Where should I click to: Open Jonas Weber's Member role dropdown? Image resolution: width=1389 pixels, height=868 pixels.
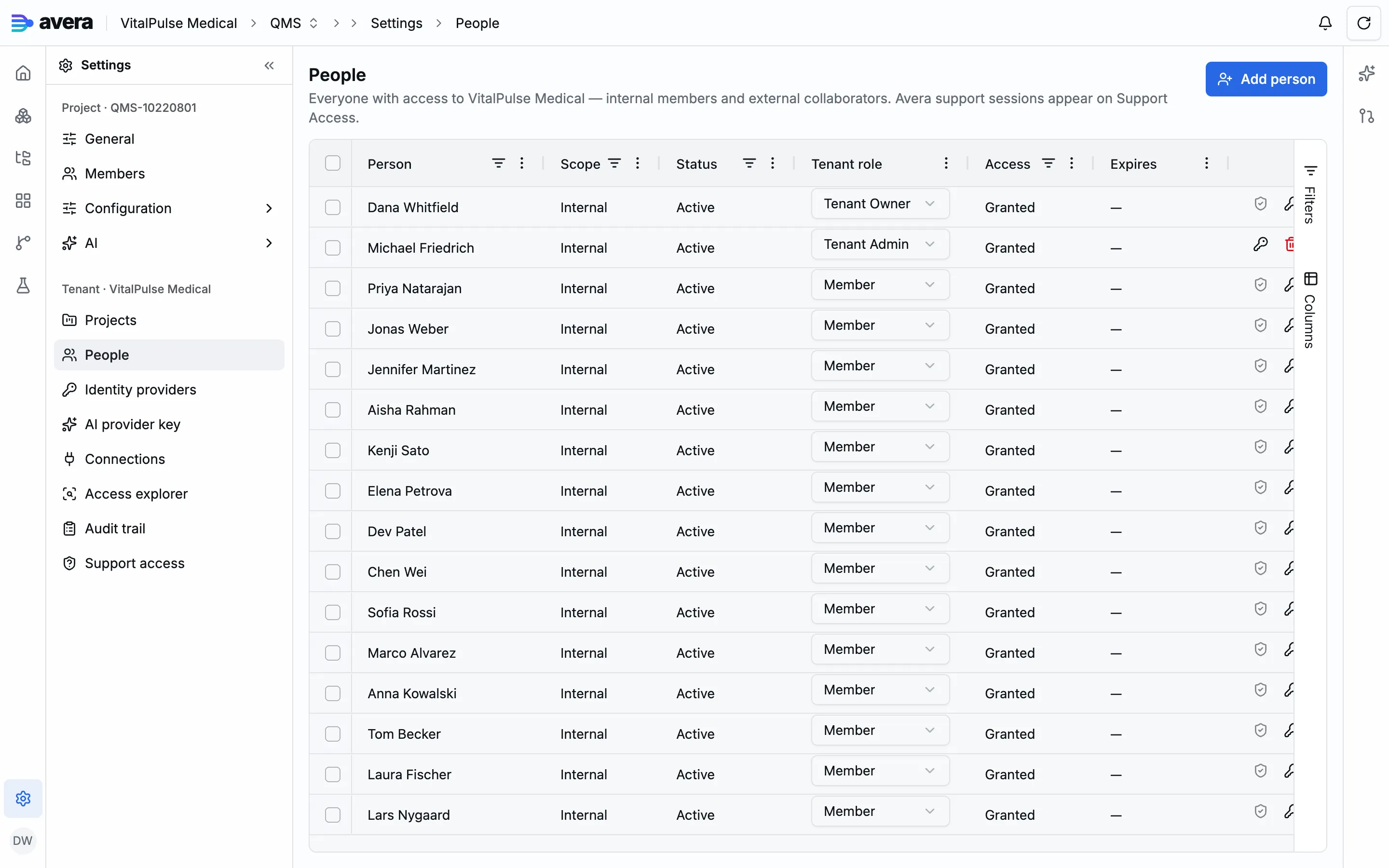880,325
